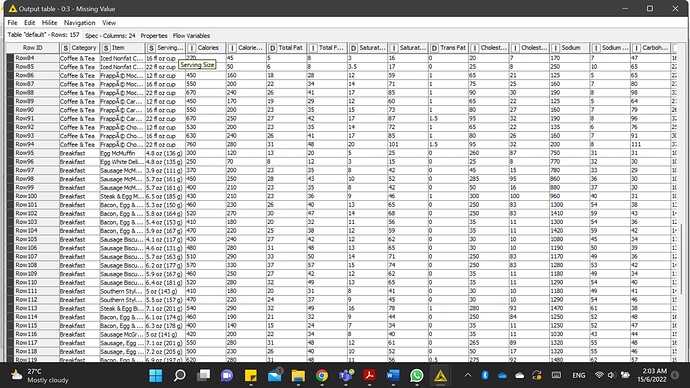The image size is (690, 388).
Task: Open WhatsApp from the taskbar
Action: click(x=417, y=375)
